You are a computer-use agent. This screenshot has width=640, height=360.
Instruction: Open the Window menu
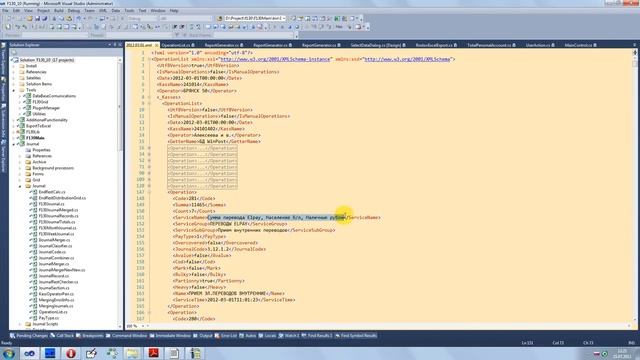pyautogui.click(x=158, y=11)
